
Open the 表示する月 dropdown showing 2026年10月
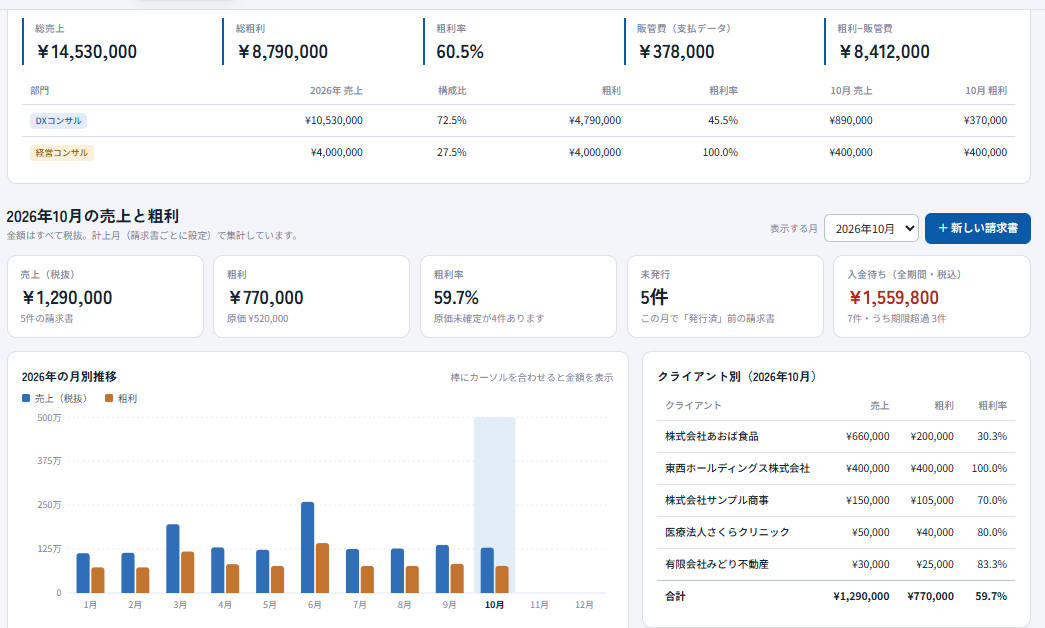point(871,228)
